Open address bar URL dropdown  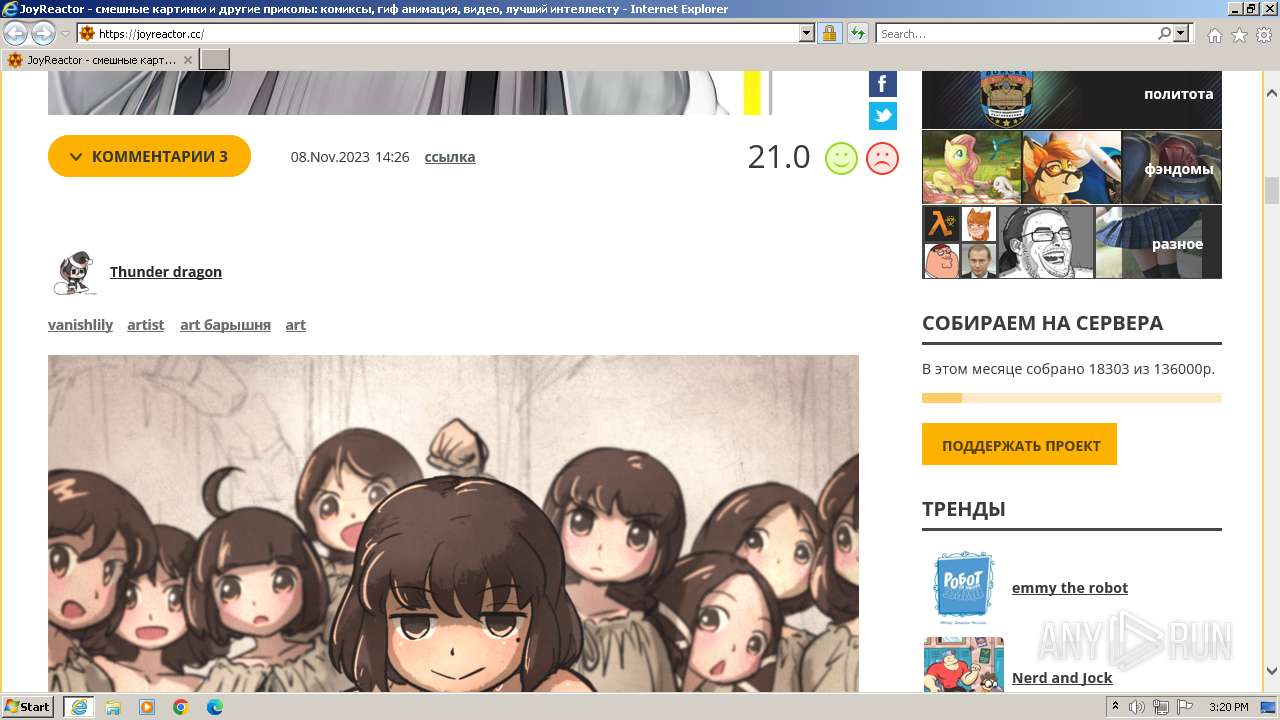[x=807, y=33]
